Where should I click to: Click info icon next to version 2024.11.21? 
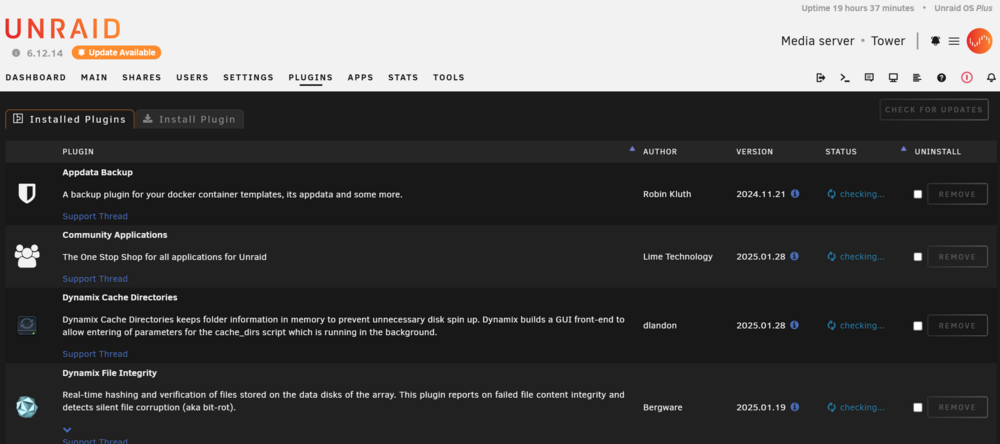[x=795, y=193]
